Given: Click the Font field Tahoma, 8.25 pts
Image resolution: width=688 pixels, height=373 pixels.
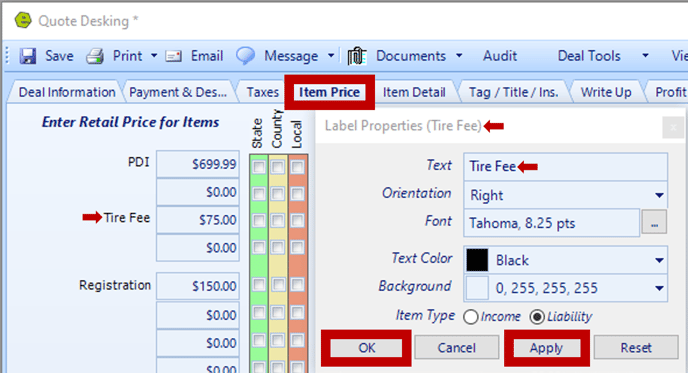Looking at the screenshot, I should pos(552,223).
